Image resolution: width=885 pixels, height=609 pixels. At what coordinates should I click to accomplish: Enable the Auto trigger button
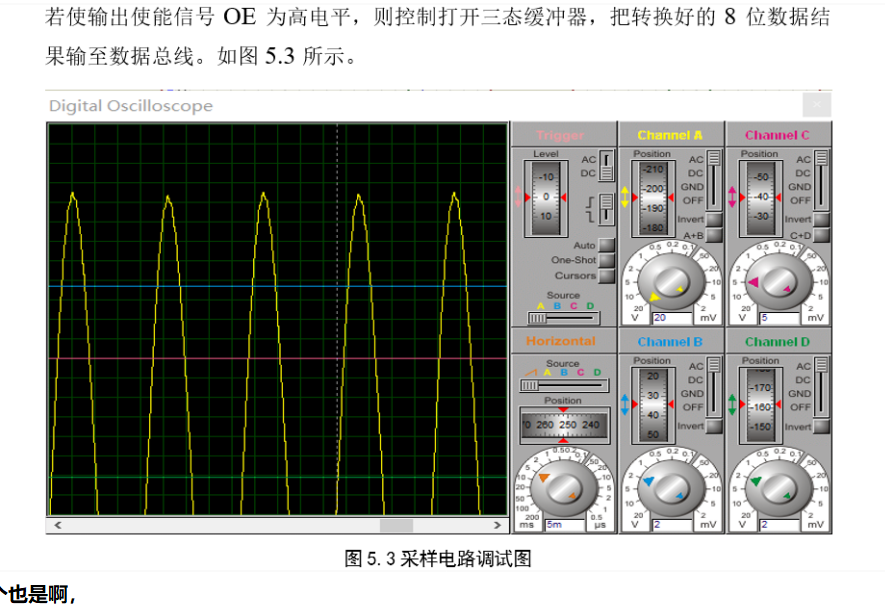[606, 245]
